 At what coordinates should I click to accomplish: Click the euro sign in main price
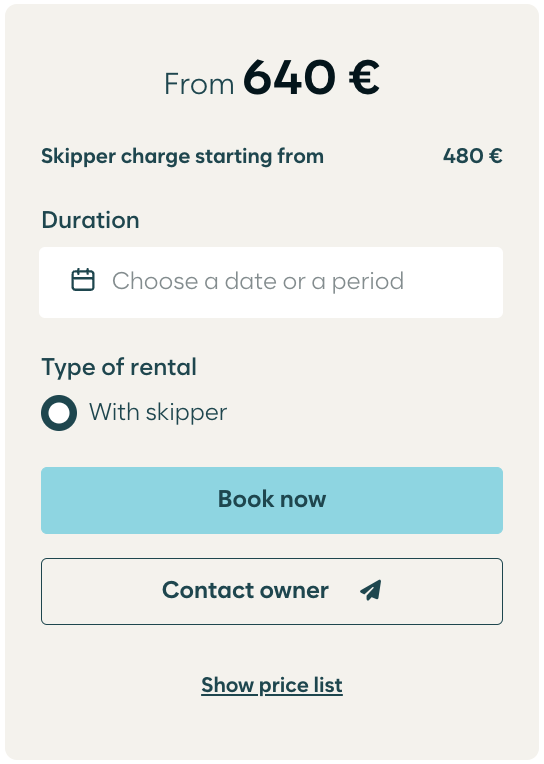(364, 77)
